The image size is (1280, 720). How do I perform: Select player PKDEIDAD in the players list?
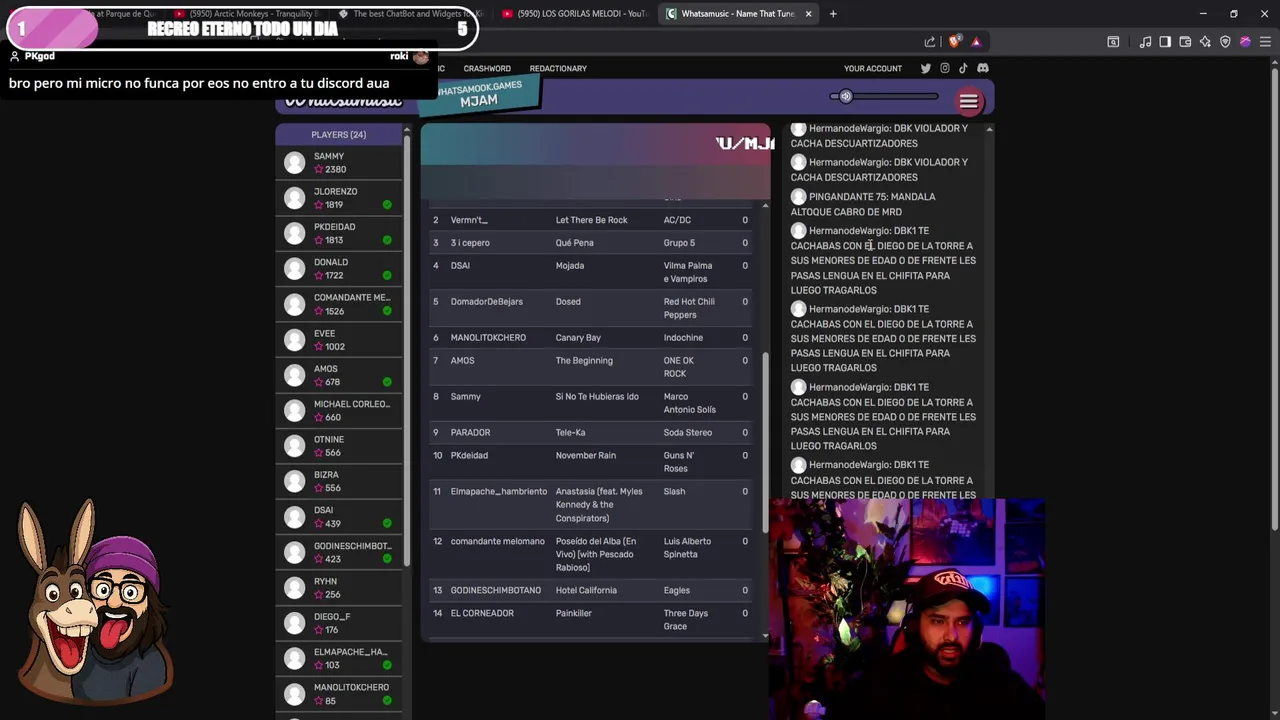338,233
